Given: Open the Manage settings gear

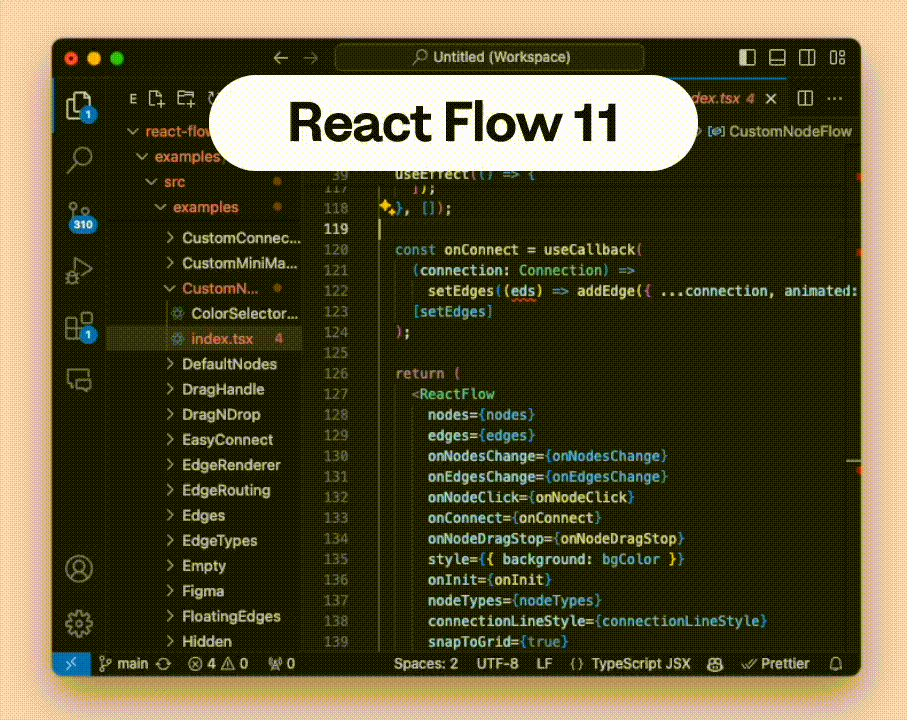Looking at the screenshot, I should tap(79, 622).
